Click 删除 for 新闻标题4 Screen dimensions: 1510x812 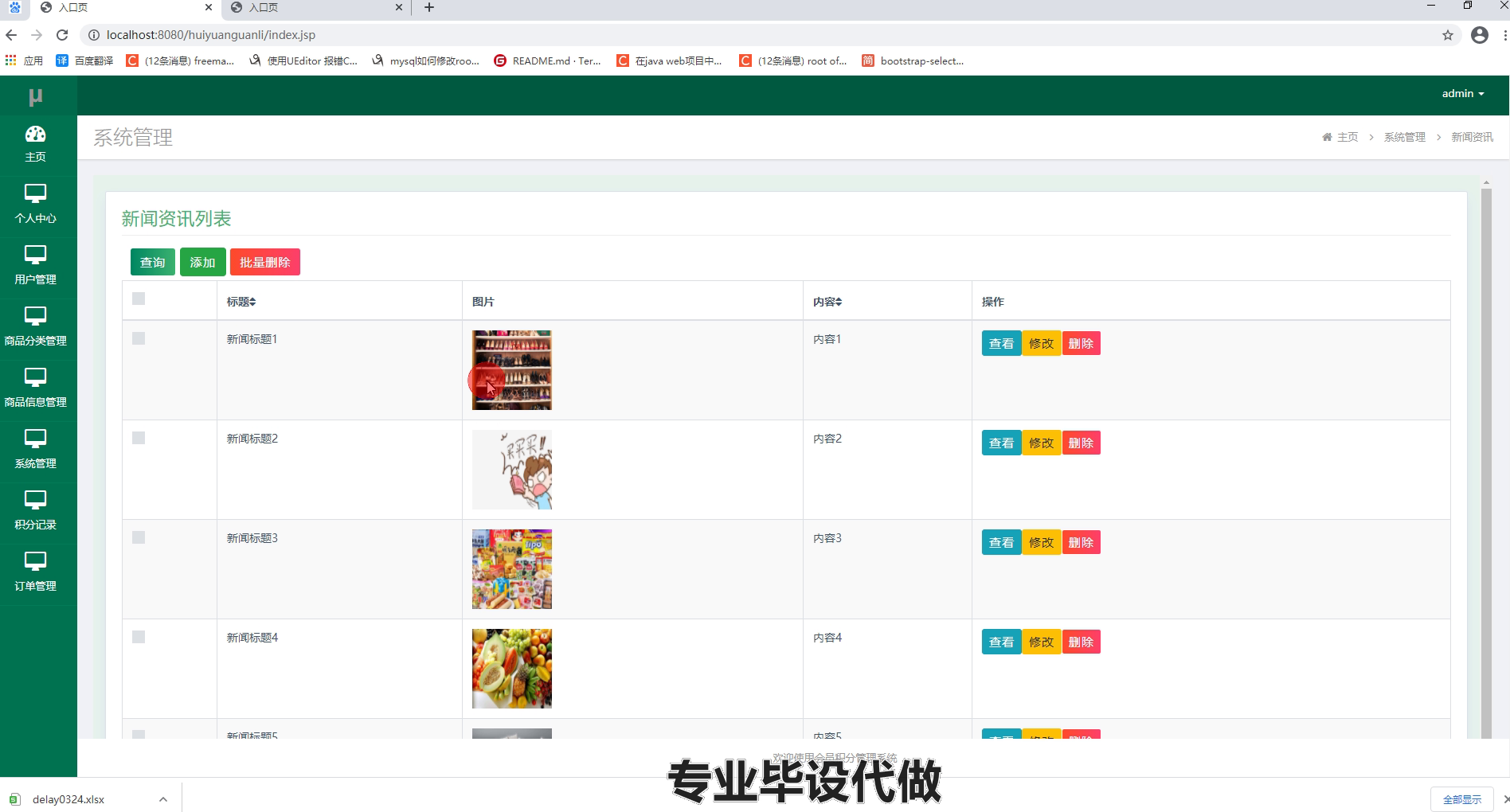point(1081,642)
